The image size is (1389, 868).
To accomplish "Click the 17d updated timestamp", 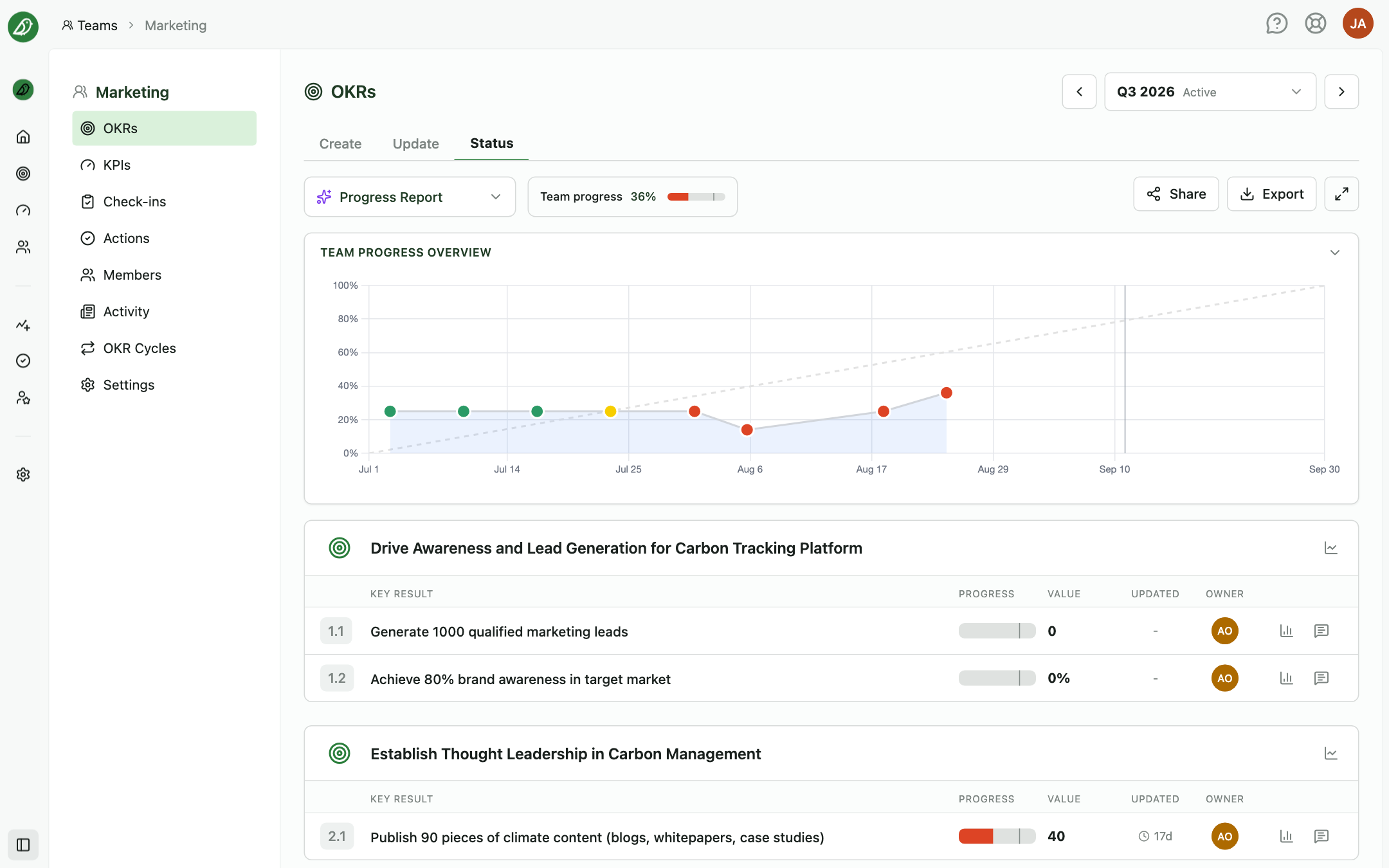I will [1155, 836].
